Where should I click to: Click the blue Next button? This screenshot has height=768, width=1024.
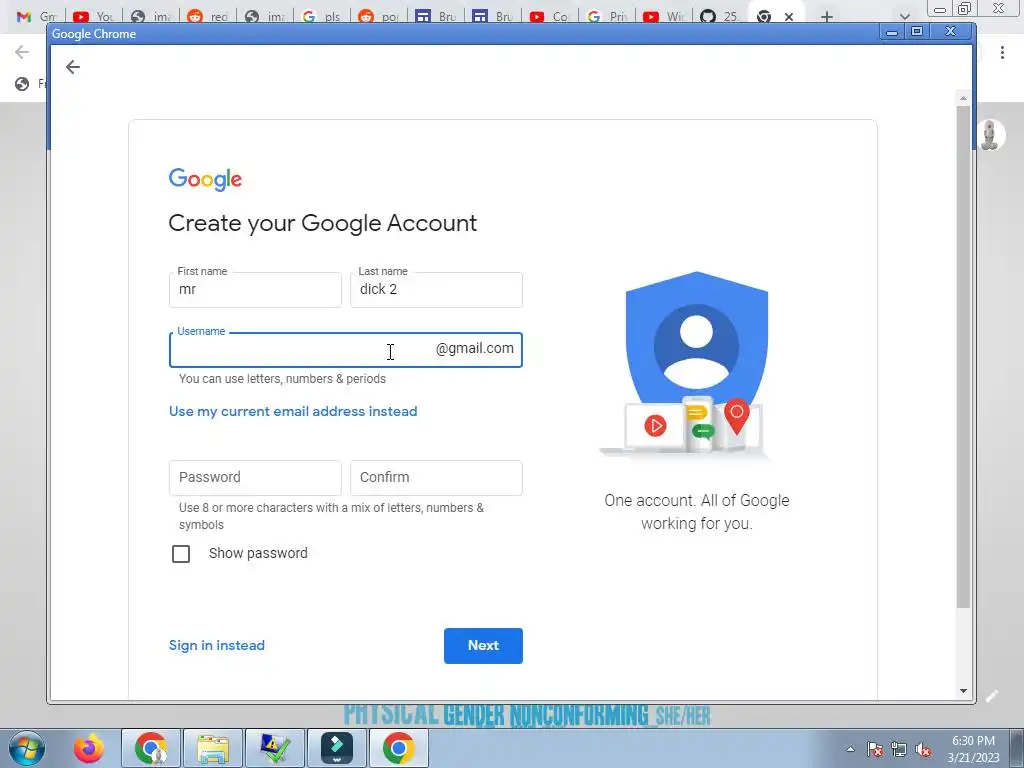coord(483,646)
